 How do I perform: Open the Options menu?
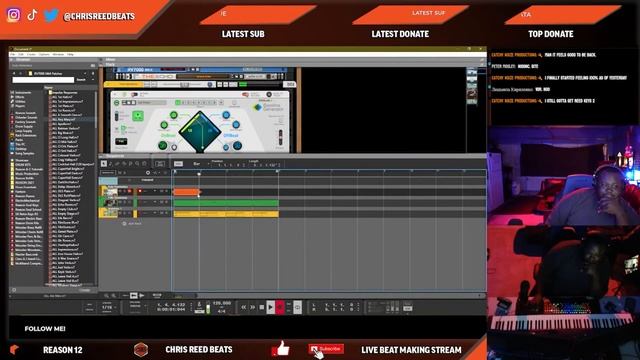[44, 54]
